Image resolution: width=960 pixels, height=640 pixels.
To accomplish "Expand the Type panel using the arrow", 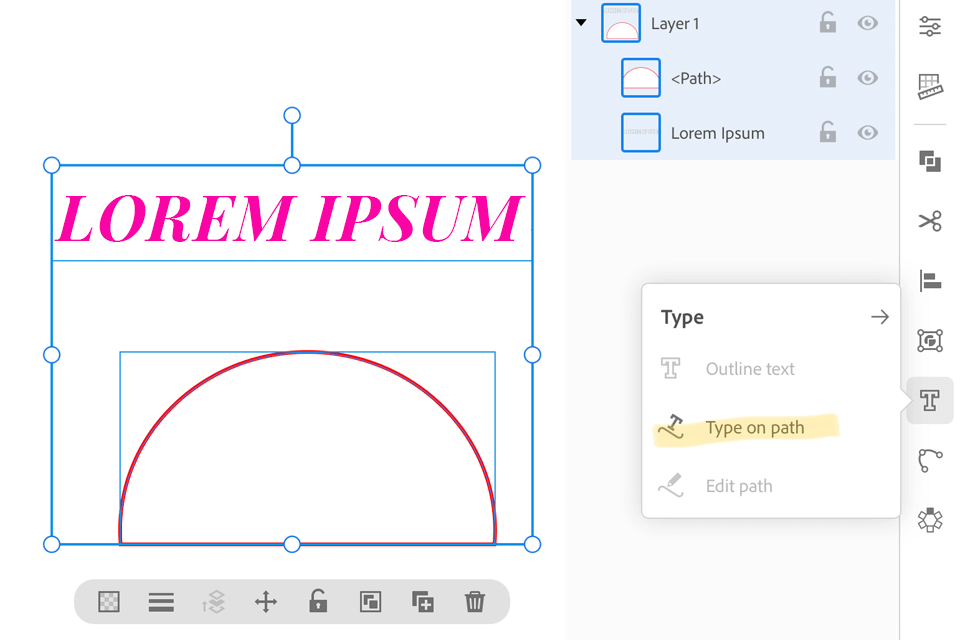I will click(880, 317).
